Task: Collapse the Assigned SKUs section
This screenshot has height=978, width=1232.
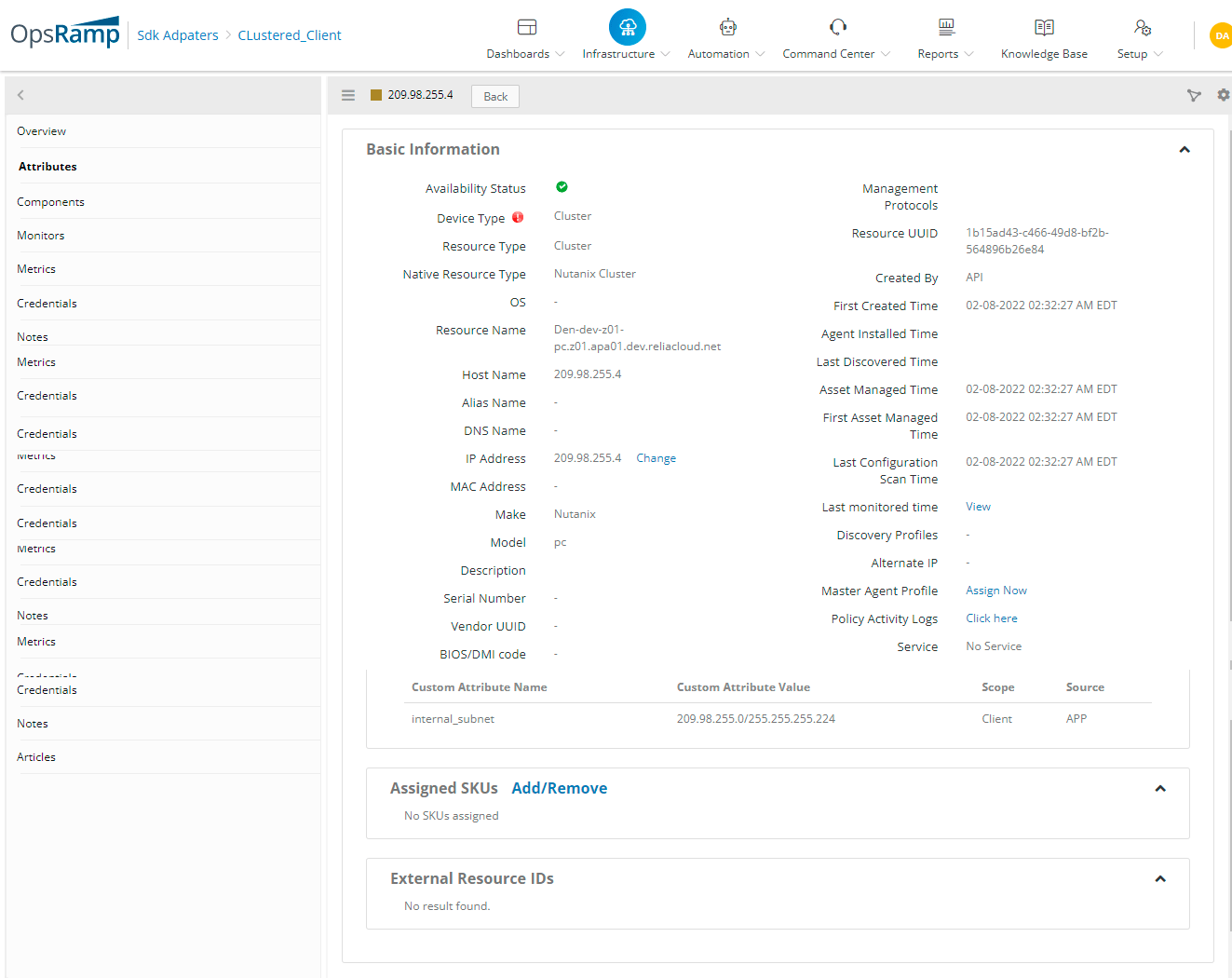Action: pos(1160,788)
